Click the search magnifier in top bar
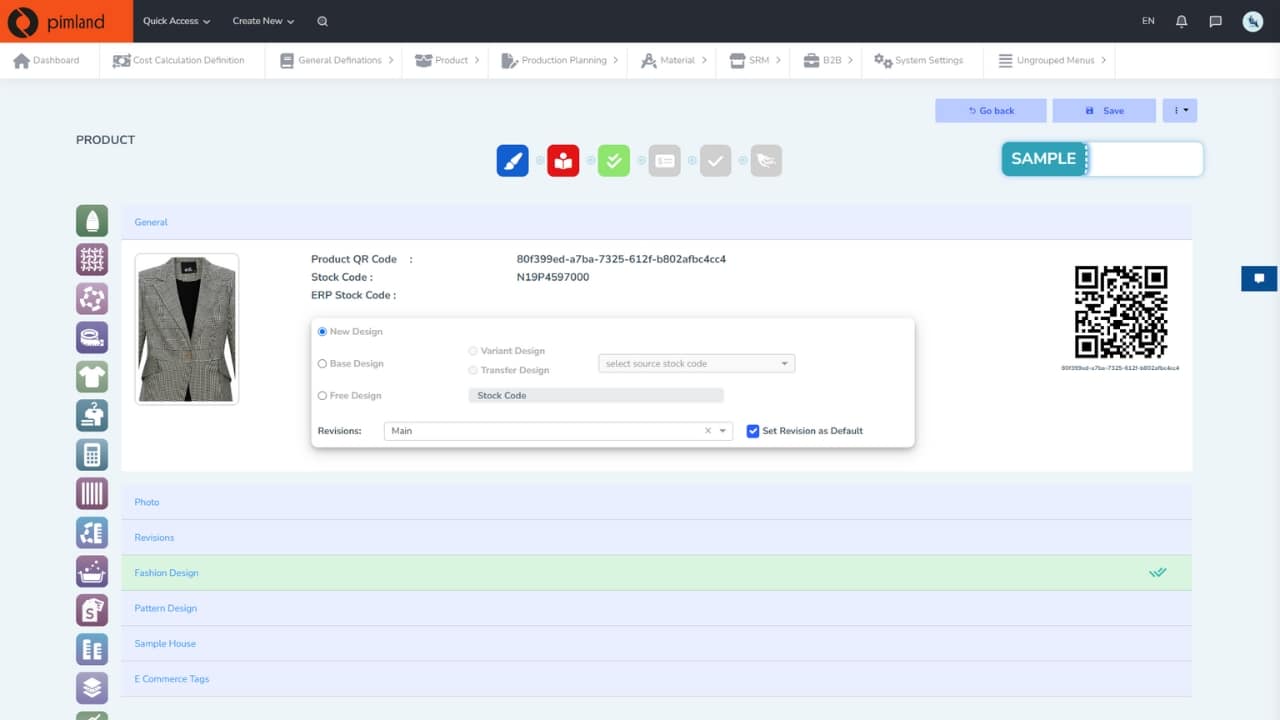 322,21
